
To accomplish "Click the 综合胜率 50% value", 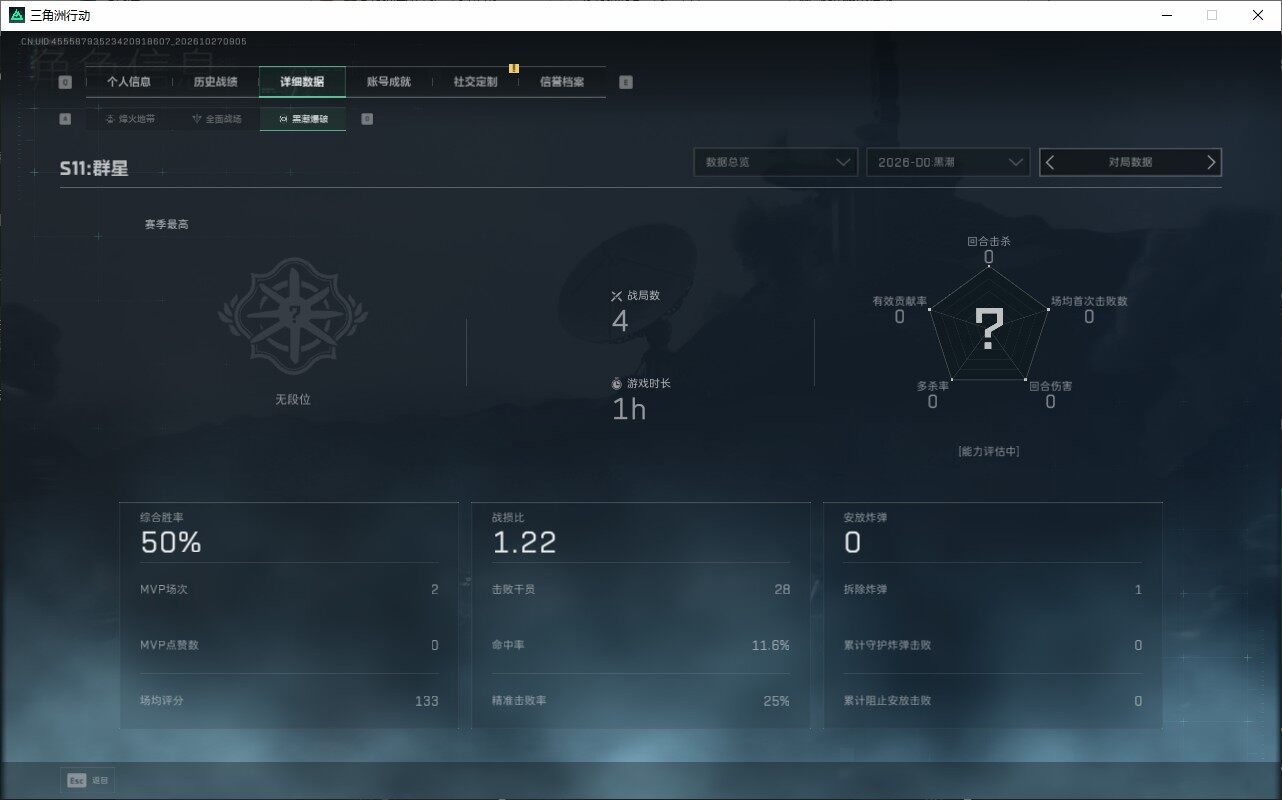I will (171, 542).
